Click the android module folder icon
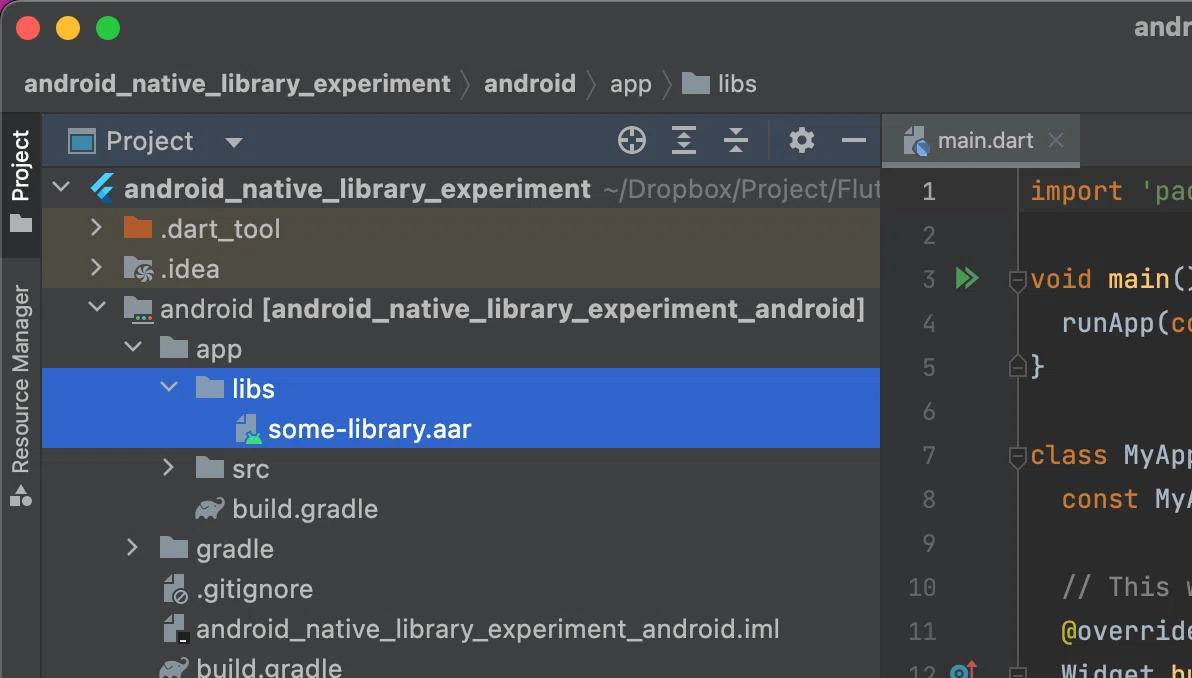The image size is (1192, 678). tap(138, 308)
